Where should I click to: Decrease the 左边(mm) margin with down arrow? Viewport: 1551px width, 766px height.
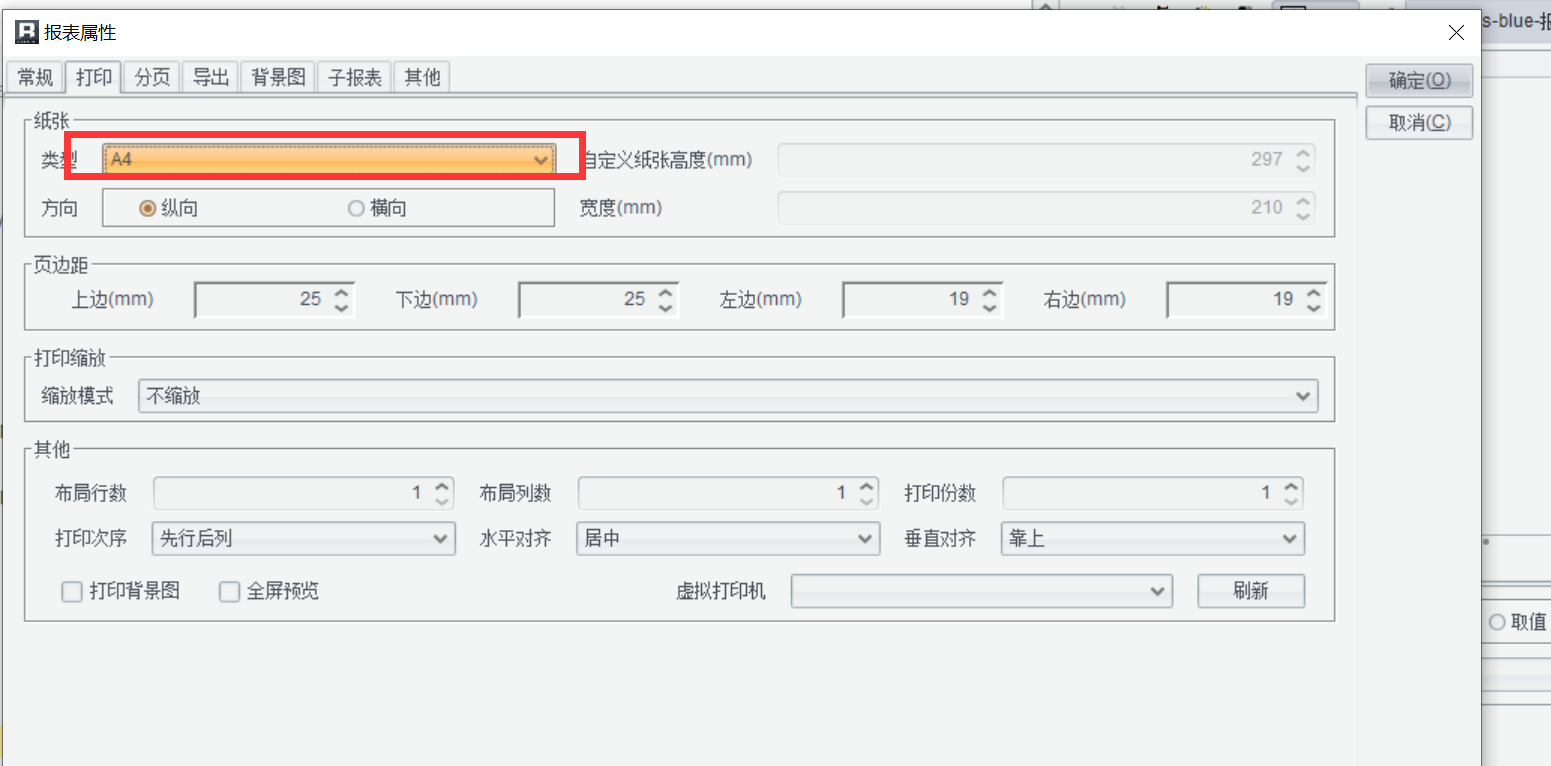tap(989, 307)
